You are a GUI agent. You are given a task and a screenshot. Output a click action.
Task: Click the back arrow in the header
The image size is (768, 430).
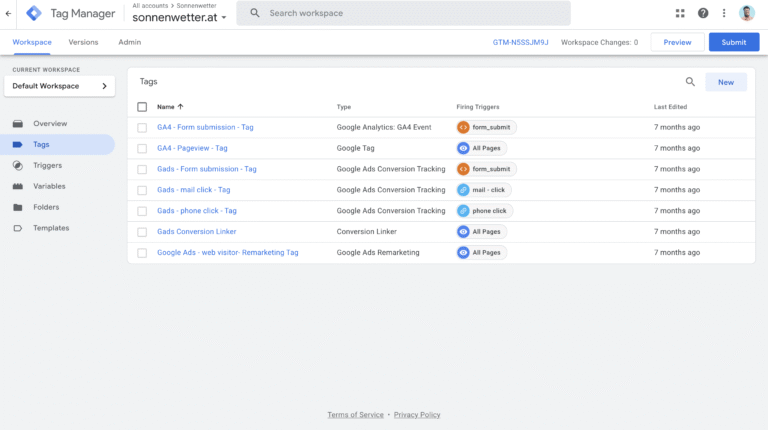tap(9, 13)
